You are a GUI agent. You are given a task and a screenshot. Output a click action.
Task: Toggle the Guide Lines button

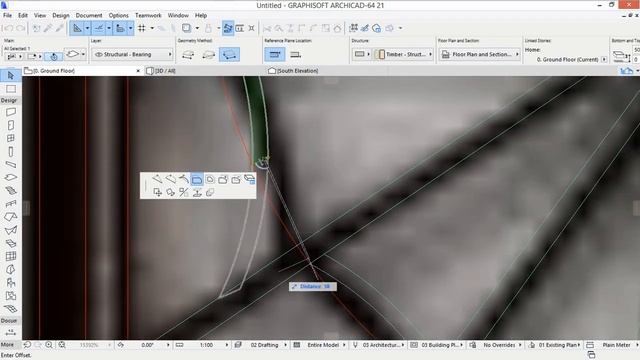[77, 28]
